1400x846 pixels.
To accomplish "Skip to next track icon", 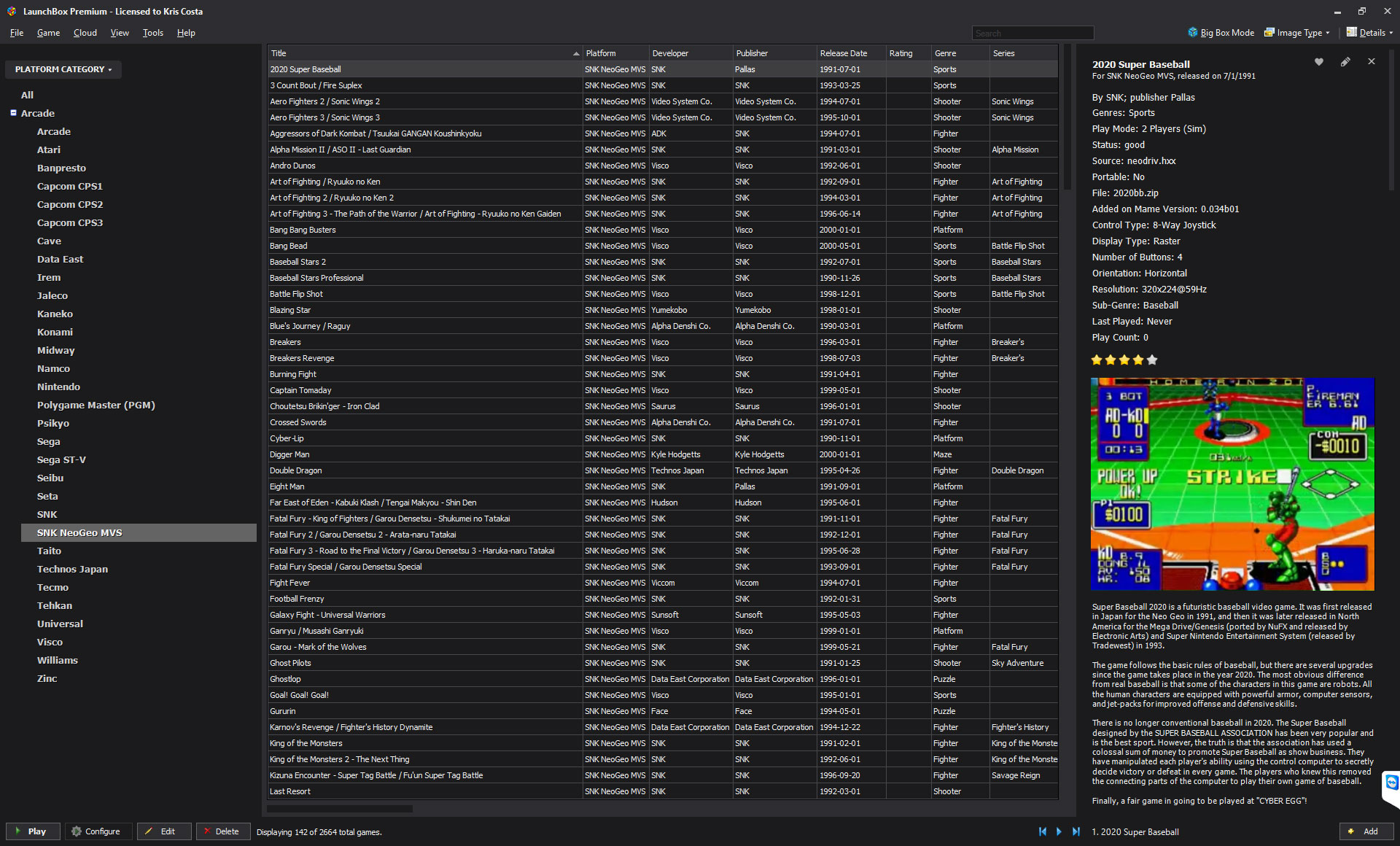I will 1076,831.
